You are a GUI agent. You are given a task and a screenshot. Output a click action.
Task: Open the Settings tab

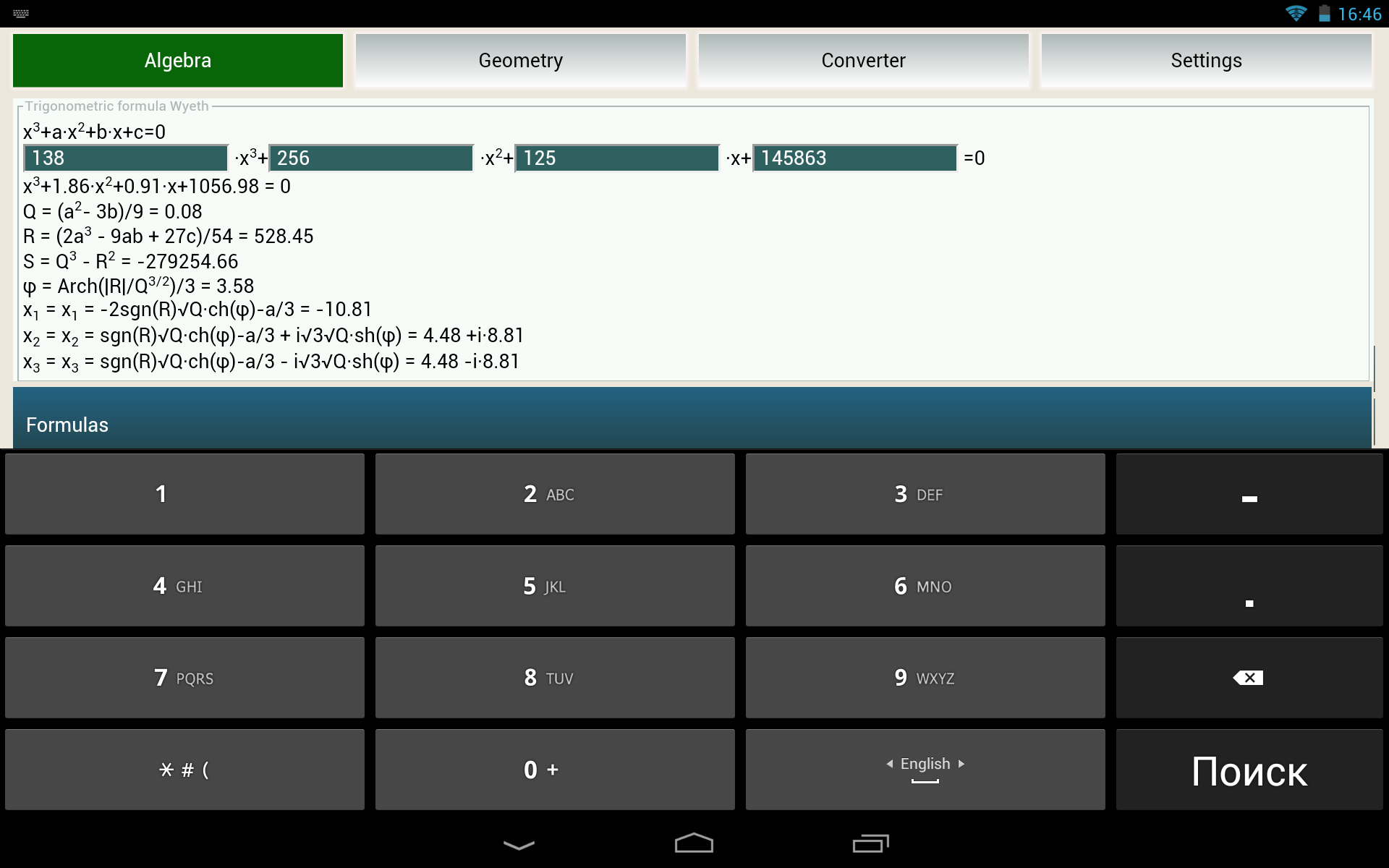pyautogui.click(x=1206, y=61)
